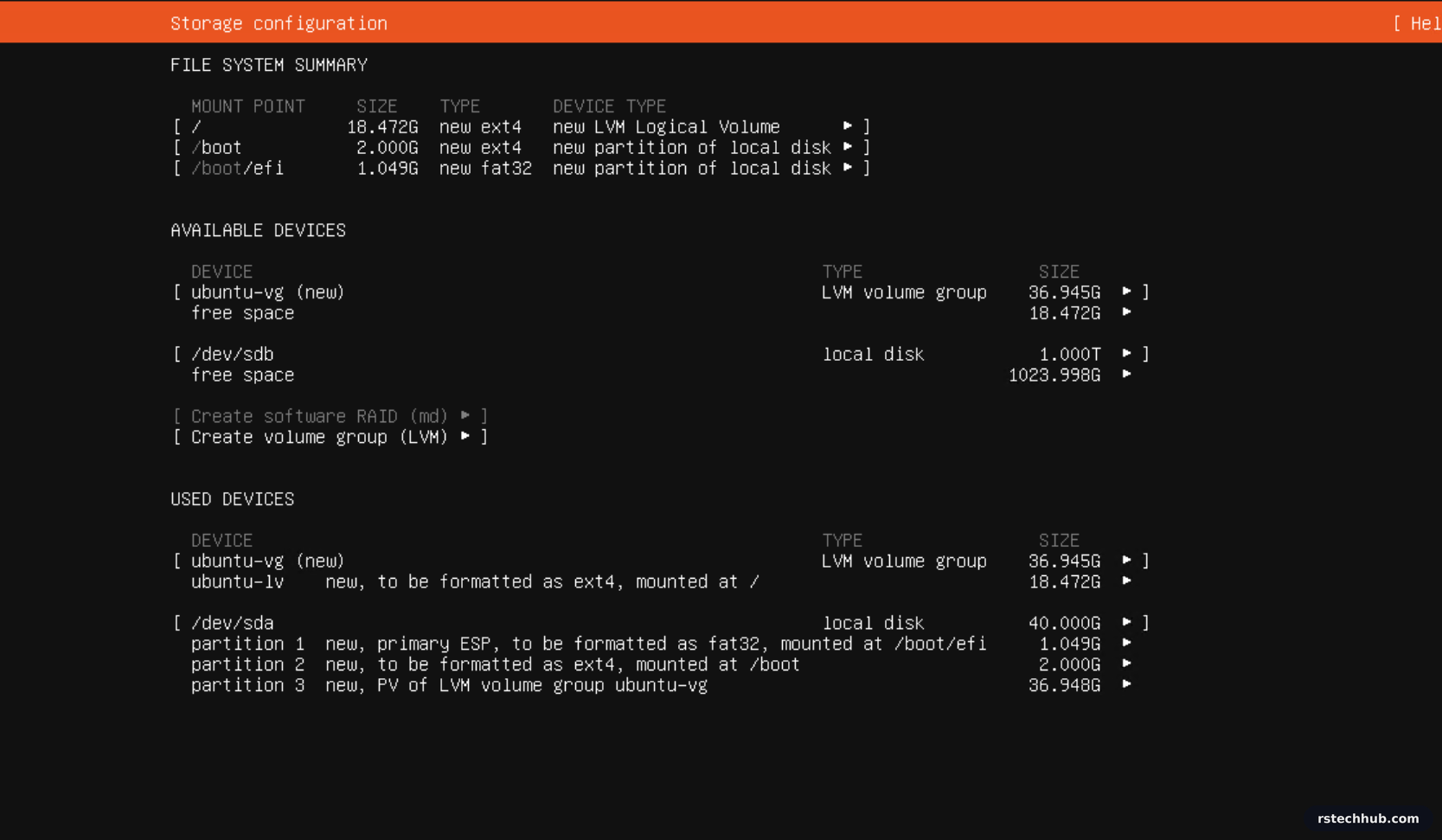Select partition 2 mounted at /boot

pyautogui.click(x=661, y=665)
